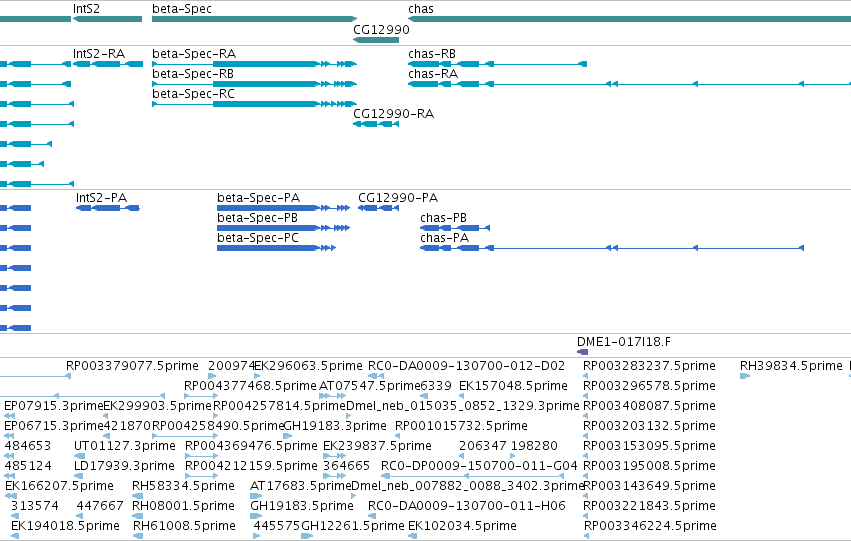The height and width of the screenshot is (541, 851).
Task: Click the RH61008.5prime label
Action: pos(185,526)
